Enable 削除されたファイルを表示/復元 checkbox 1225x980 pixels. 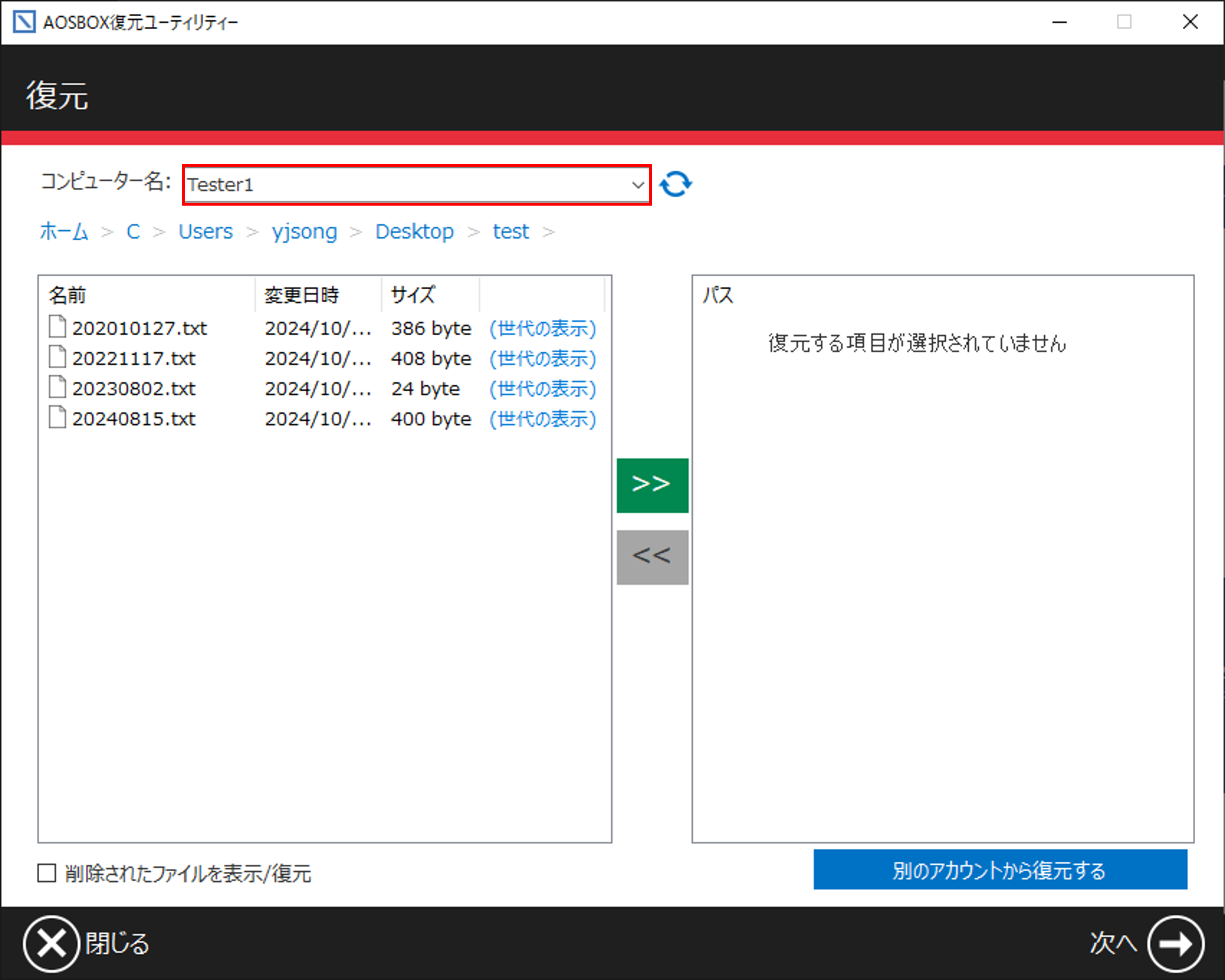click(46, 873)
